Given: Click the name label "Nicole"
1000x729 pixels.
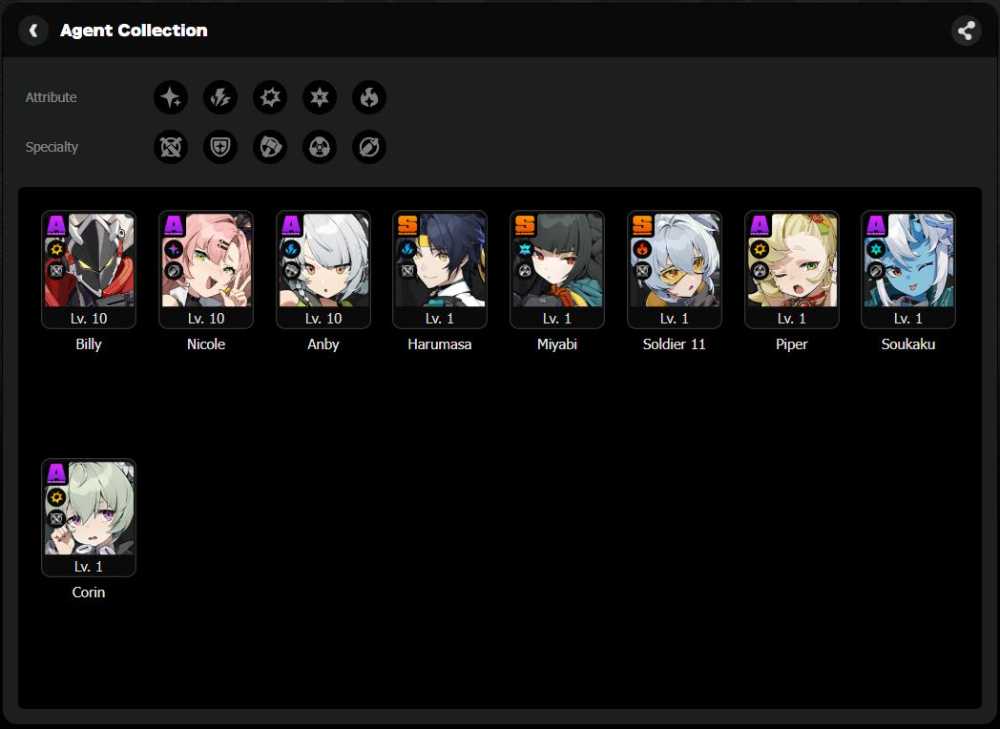Looking at the screenshot, I should 206,344.
